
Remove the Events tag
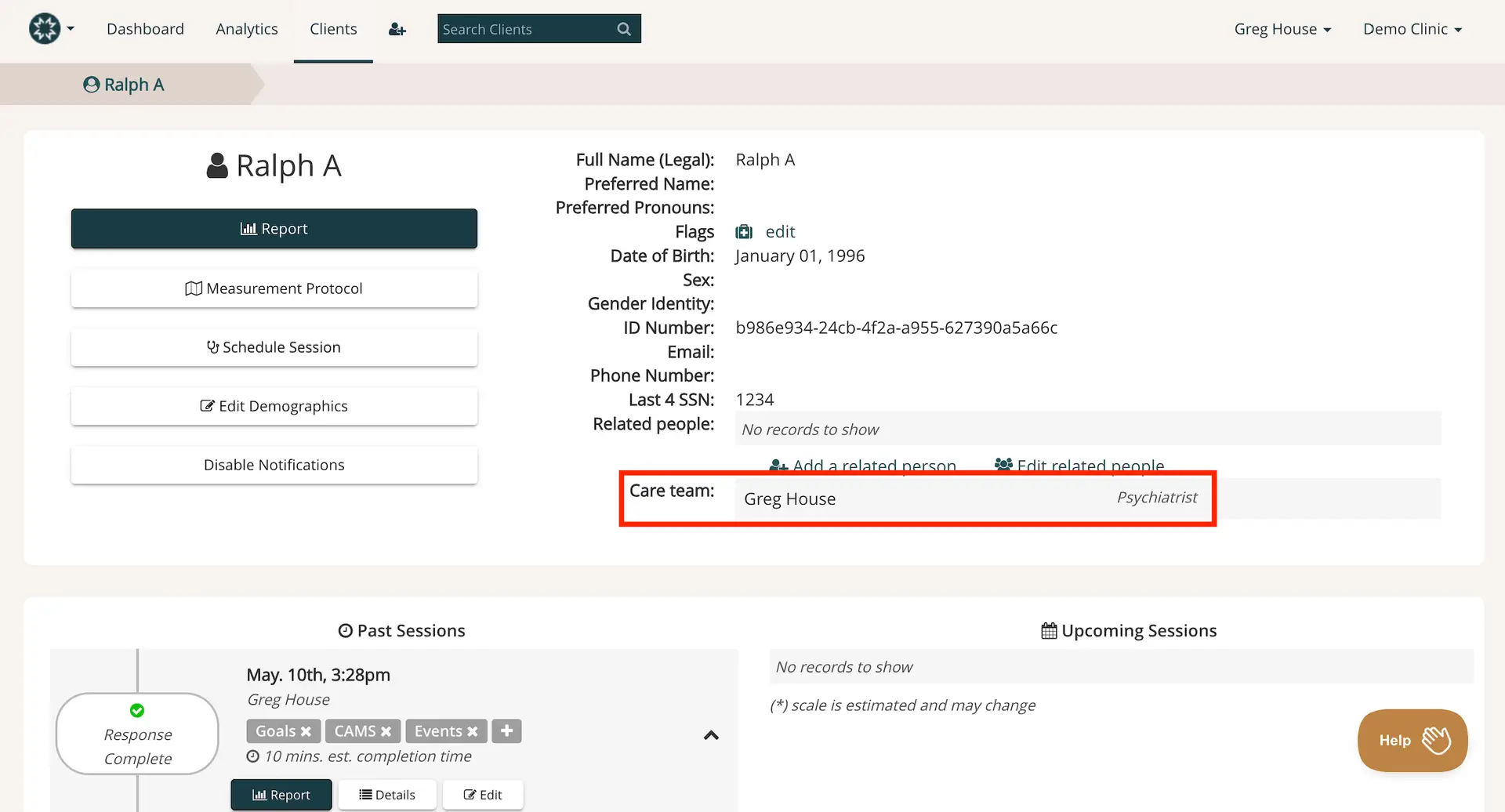pyautogui.click(x=473, y=730)
